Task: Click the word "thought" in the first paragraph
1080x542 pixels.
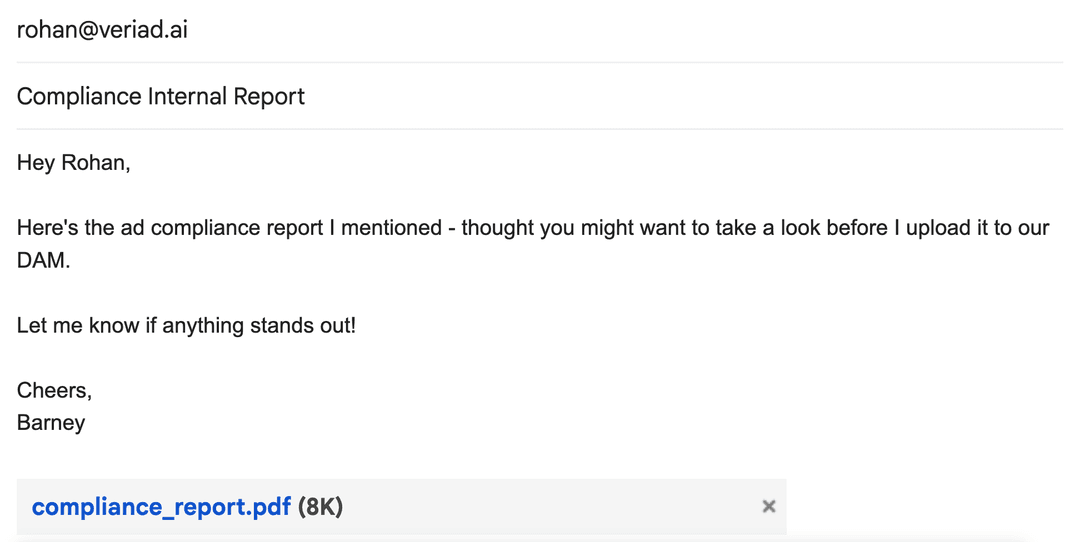Action: click(497, 228)
